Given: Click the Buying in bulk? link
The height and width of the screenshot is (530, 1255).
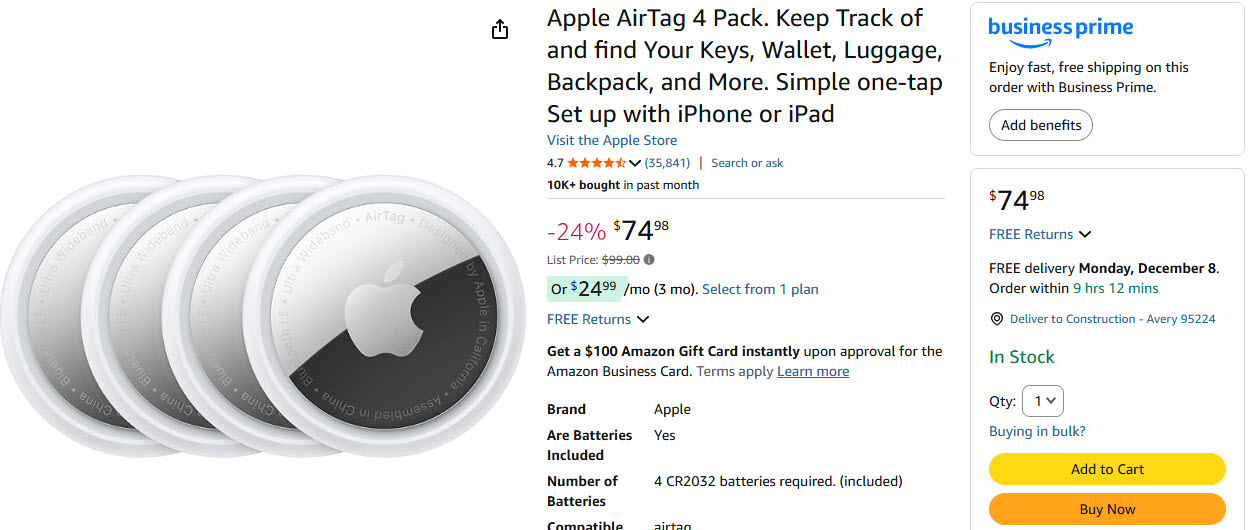Looking at the screenshot, I should pyautogui.click(x=1037, y=431).
